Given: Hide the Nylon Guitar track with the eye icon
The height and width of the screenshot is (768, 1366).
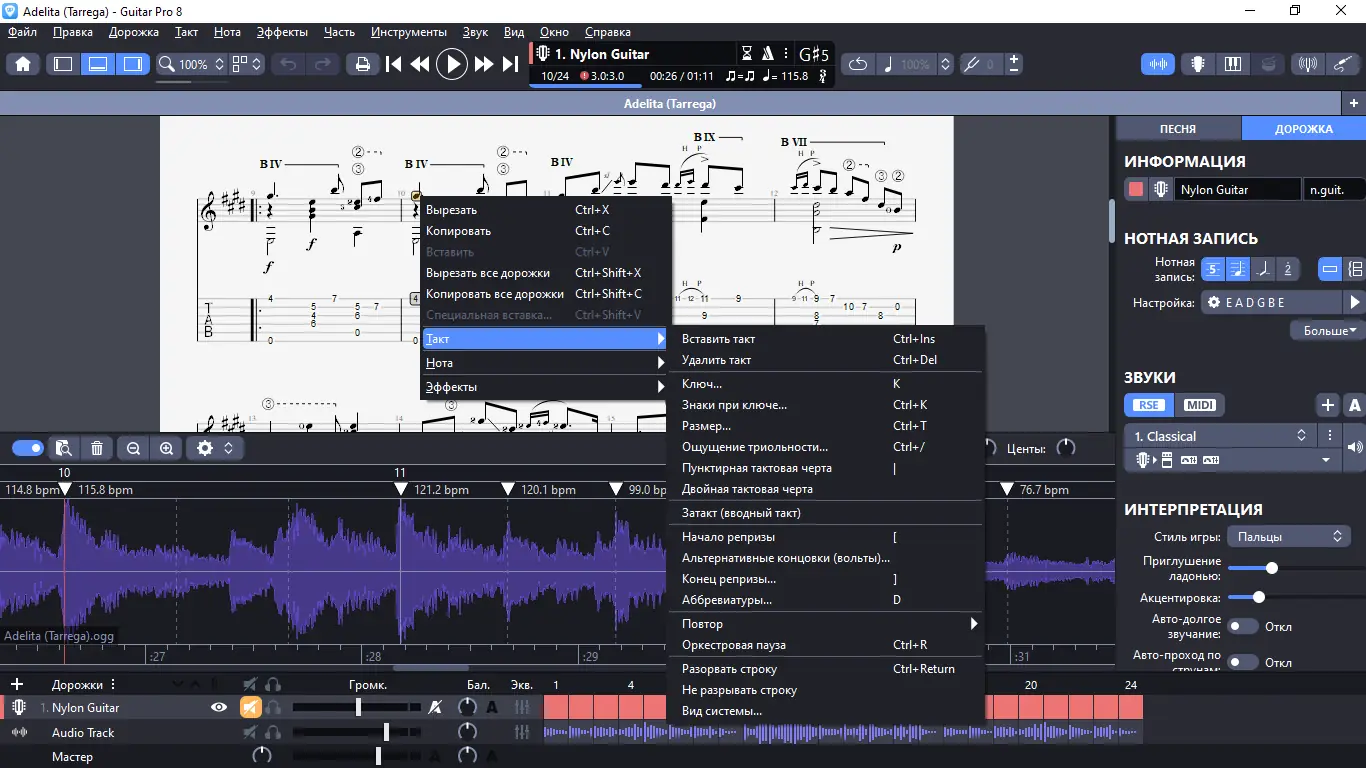Looking at the screenshot, I should click(x=218, y=708).
